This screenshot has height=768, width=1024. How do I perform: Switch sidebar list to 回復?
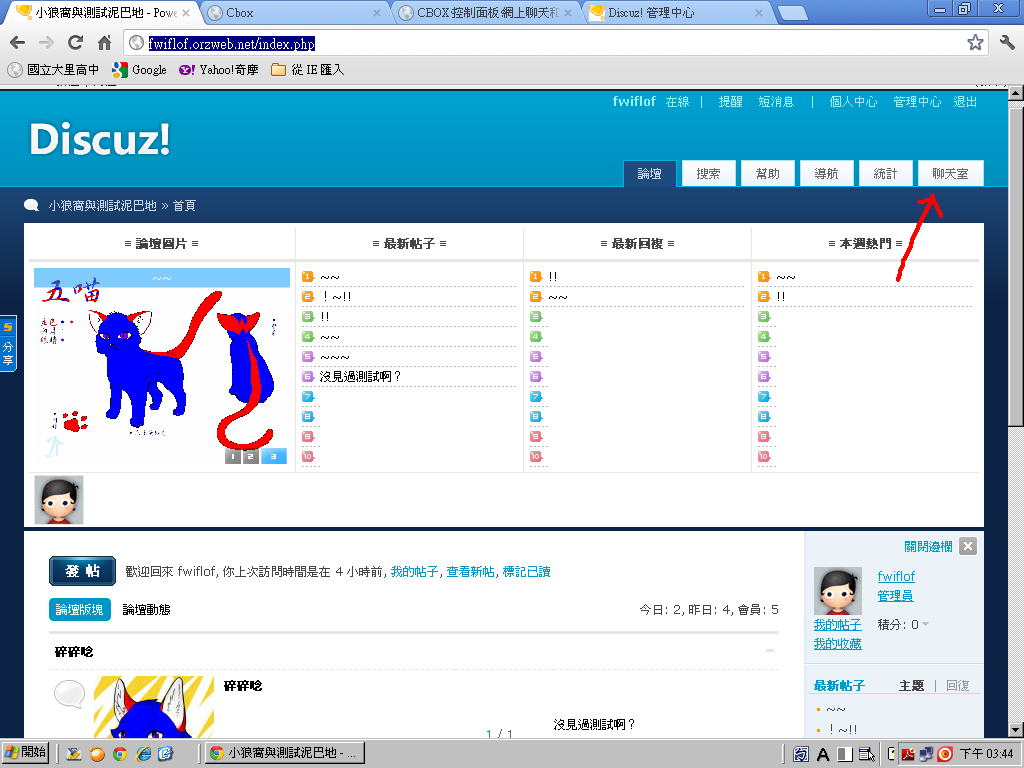[958, 686]
